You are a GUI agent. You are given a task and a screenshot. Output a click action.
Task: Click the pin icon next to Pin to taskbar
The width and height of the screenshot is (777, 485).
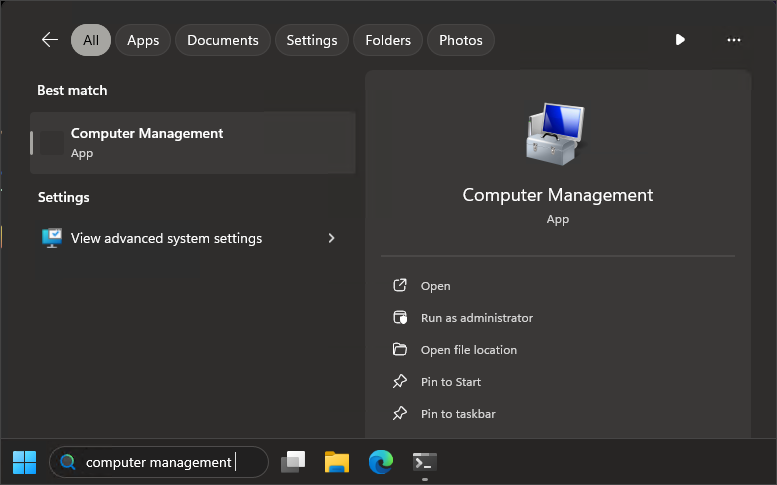coord(399,413)
